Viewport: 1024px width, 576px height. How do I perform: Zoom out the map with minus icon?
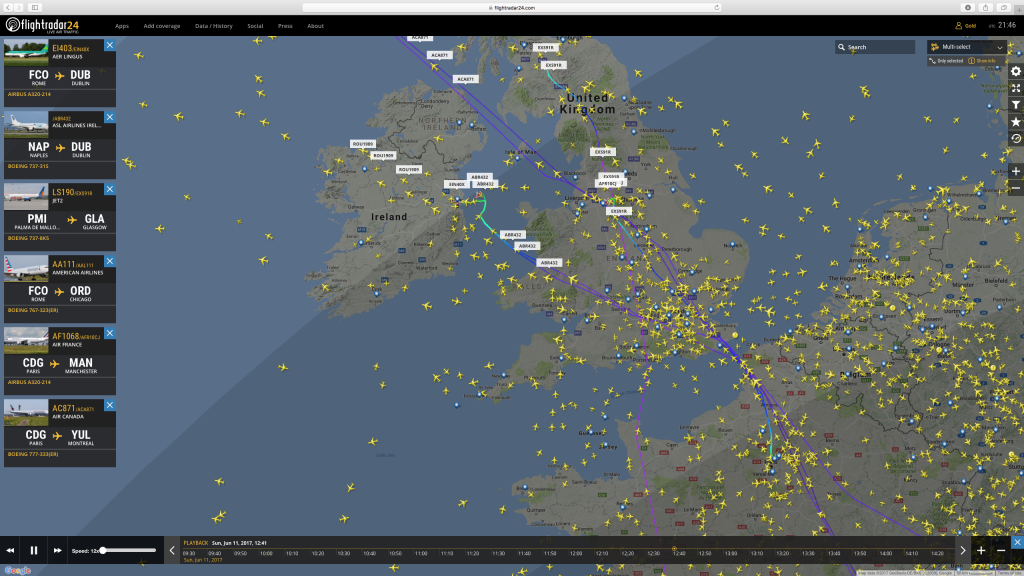(1016, 188)
